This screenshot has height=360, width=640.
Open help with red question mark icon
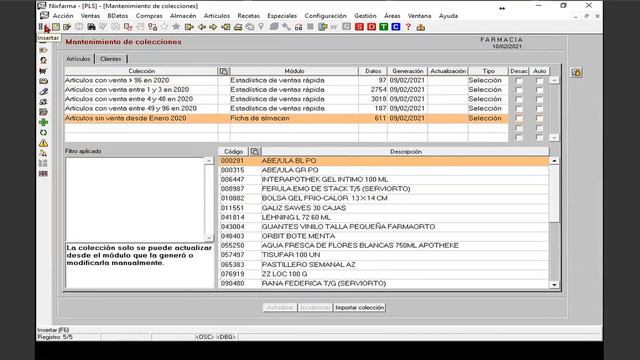coord(408,27)
